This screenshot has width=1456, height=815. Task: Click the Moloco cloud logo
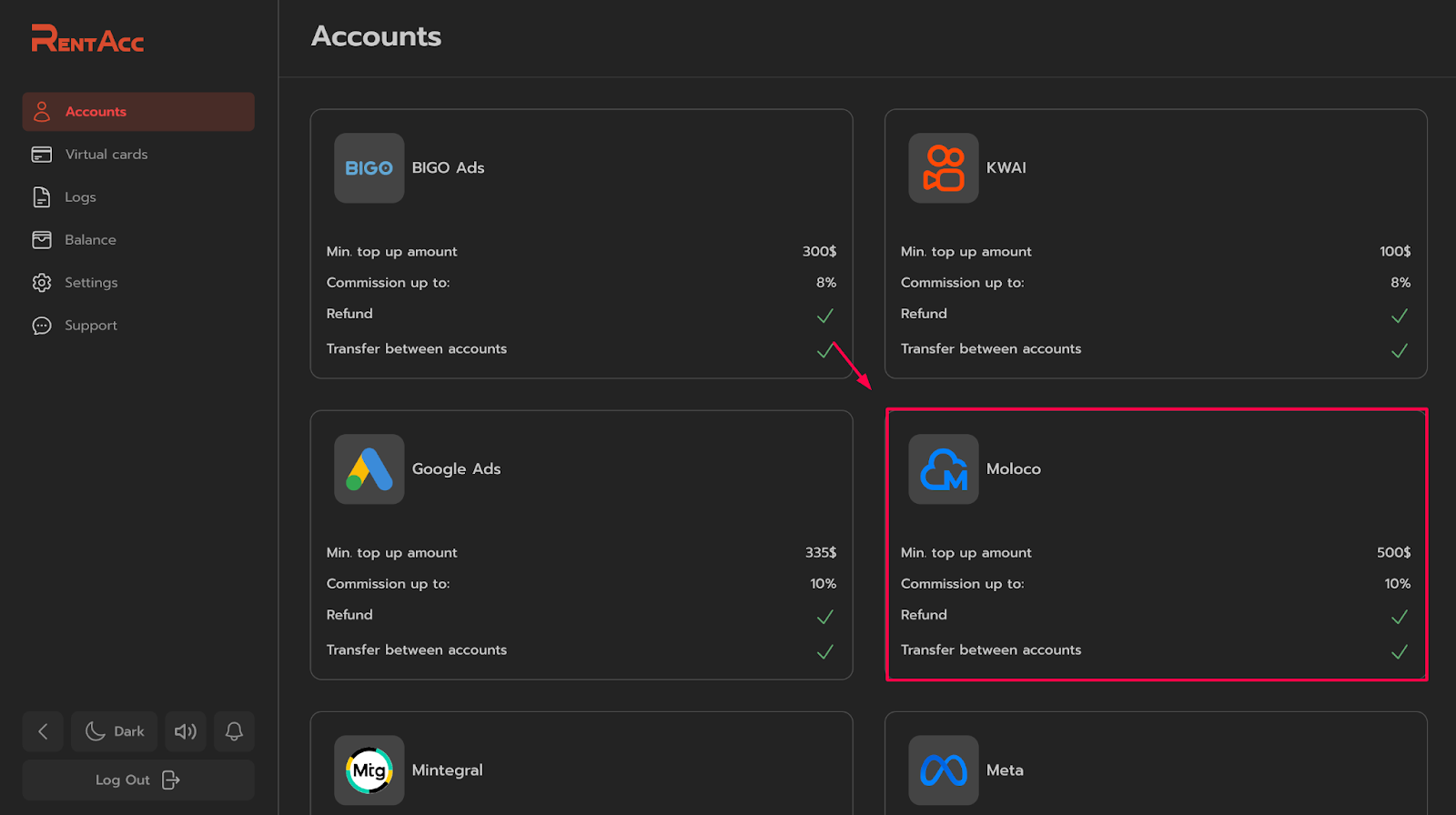click(944, 469)
